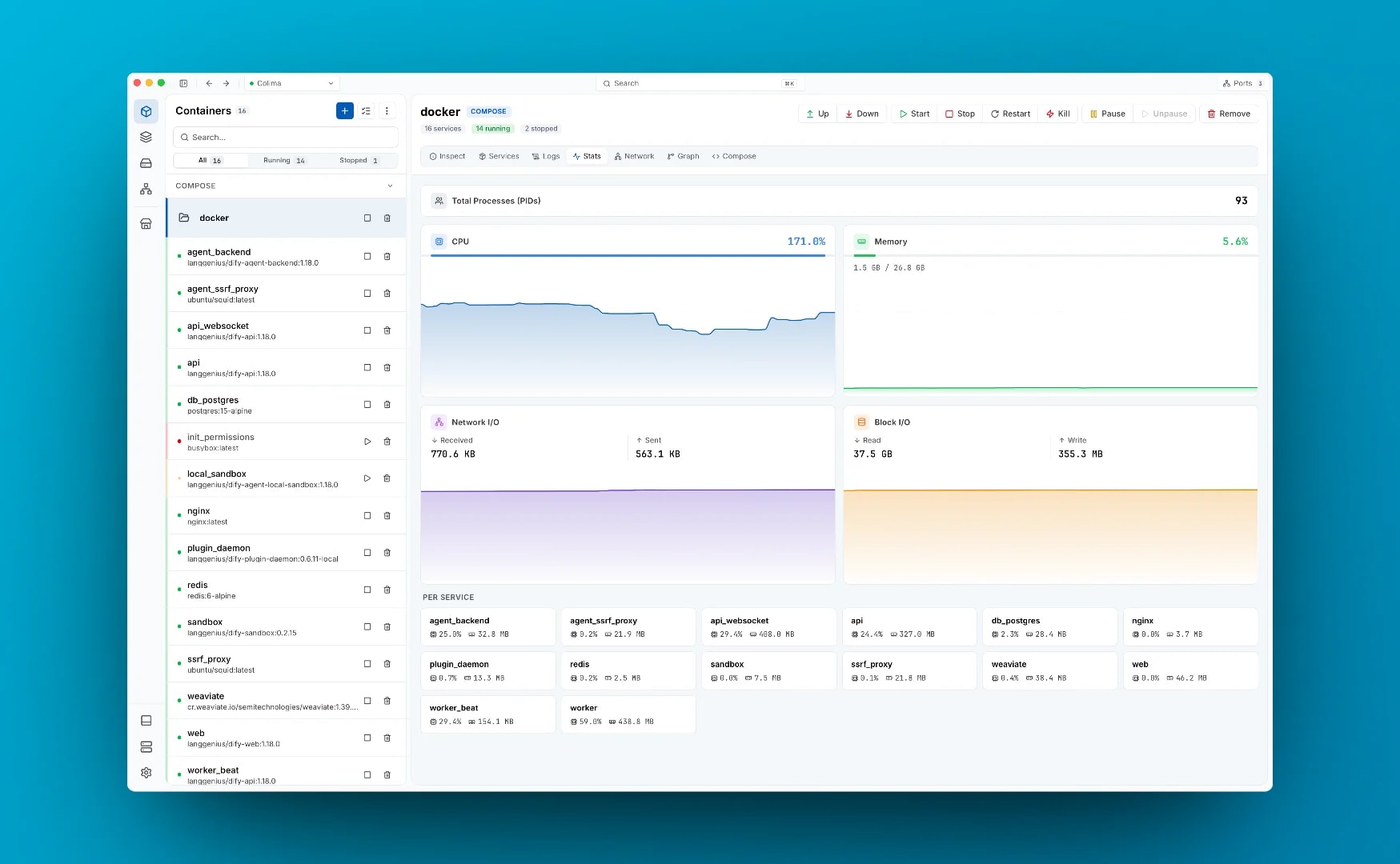Open the Containers section in sidebar

click(x=146, y=111)
